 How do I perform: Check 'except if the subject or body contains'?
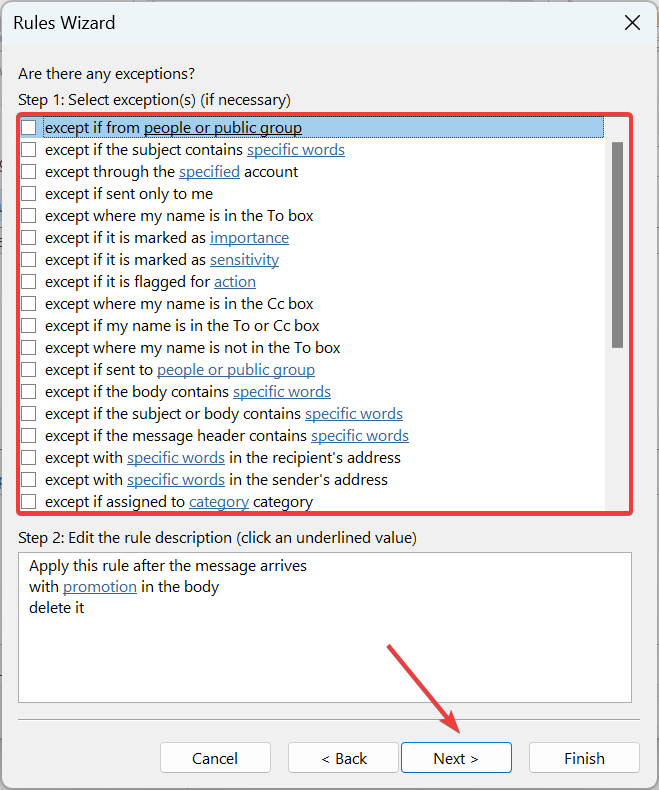[x=29, y=414]
